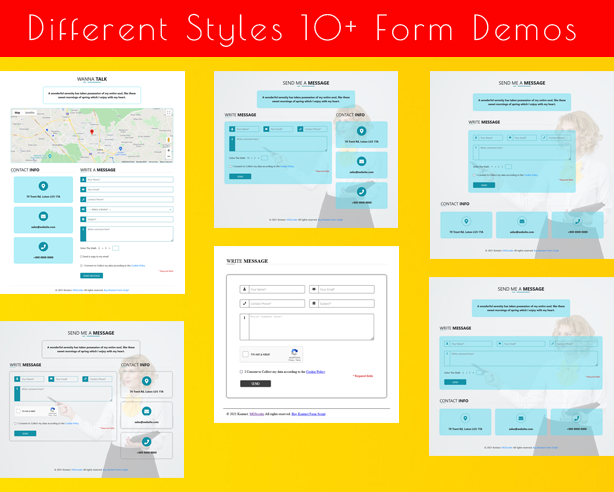
Task: Click the map zoom in plus button
Action: [x=170, y=148]
